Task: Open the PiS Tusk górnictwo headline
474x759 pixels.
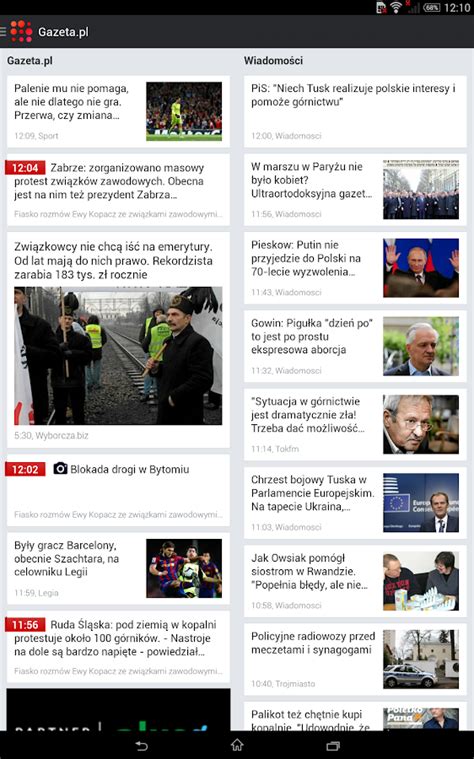Action: [x=355, y=111]
